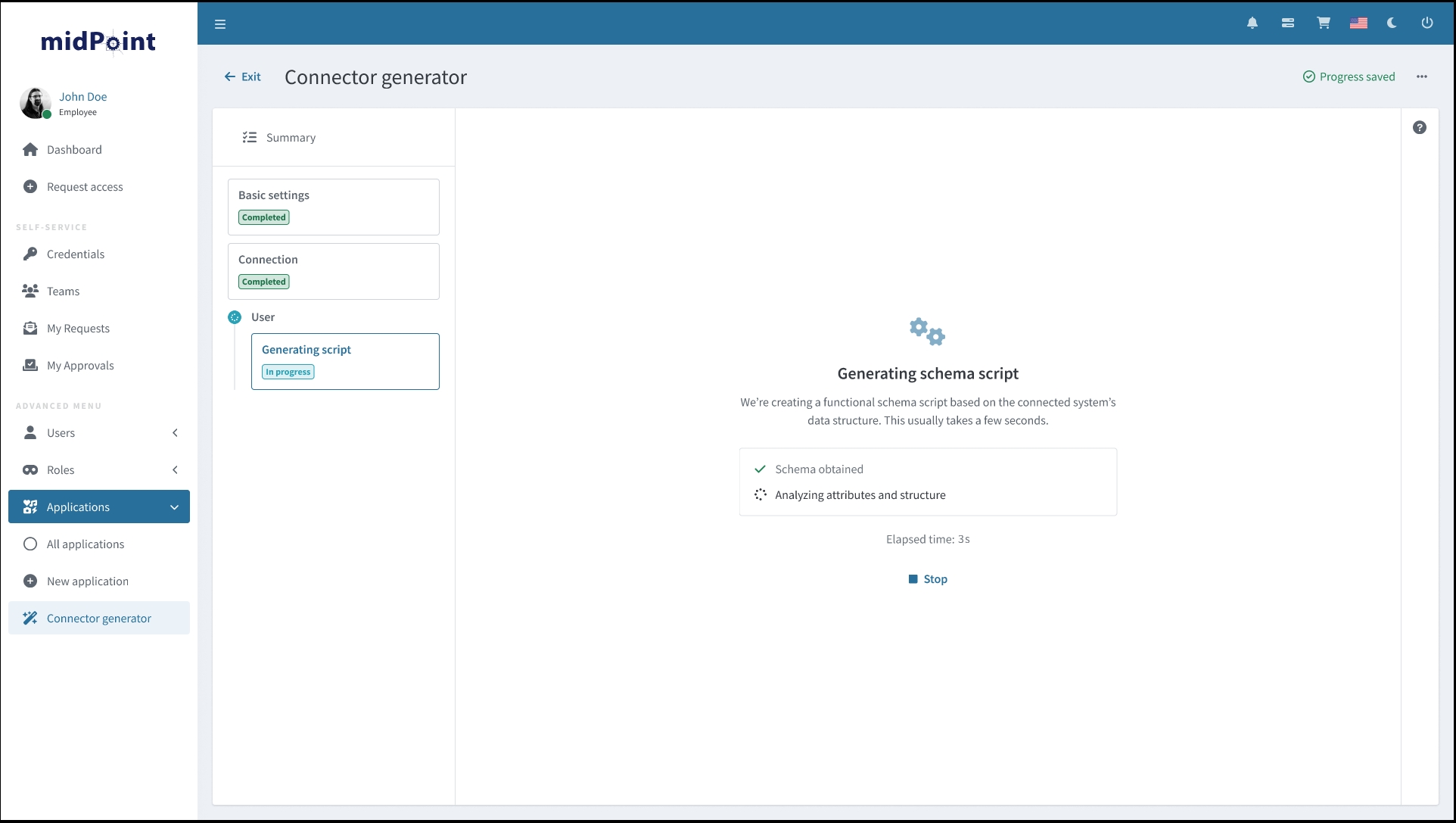Screen dimensions: 1456x823
Task: Collapse the Applications menu
Action: coord(174,507)
